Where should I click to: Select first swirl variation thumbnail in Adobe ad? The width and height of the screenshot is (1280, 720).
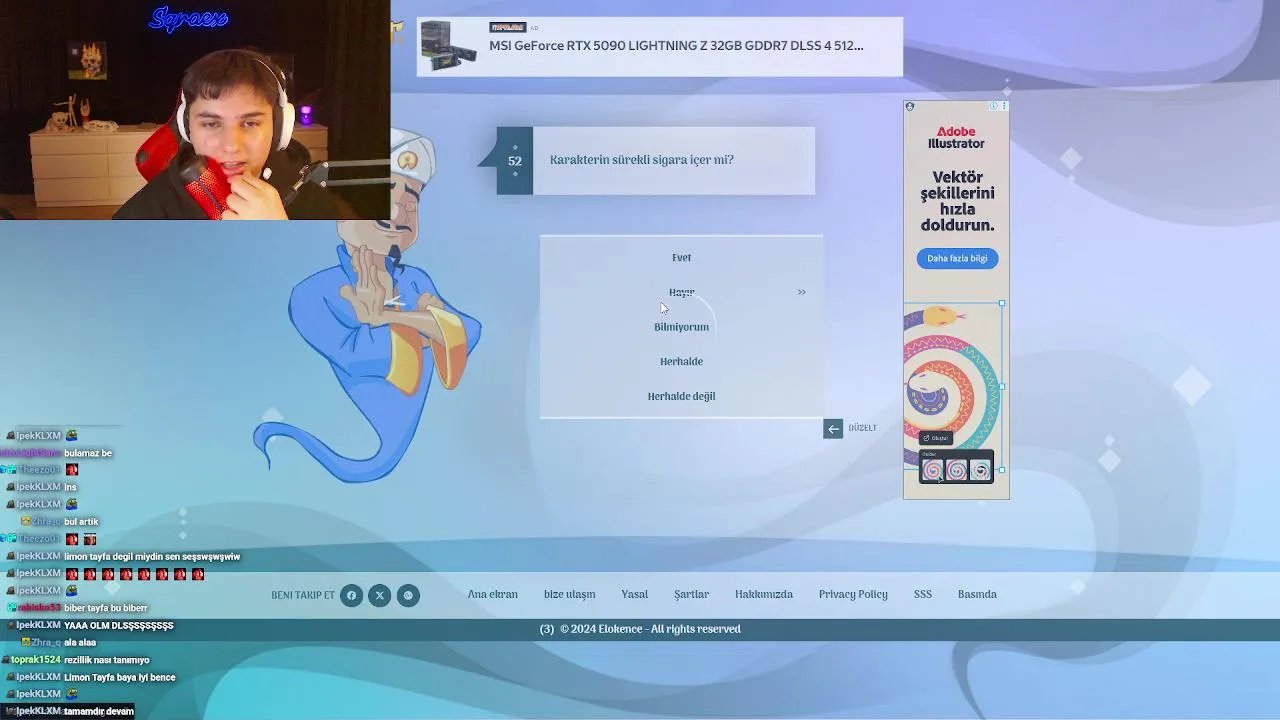932,471
